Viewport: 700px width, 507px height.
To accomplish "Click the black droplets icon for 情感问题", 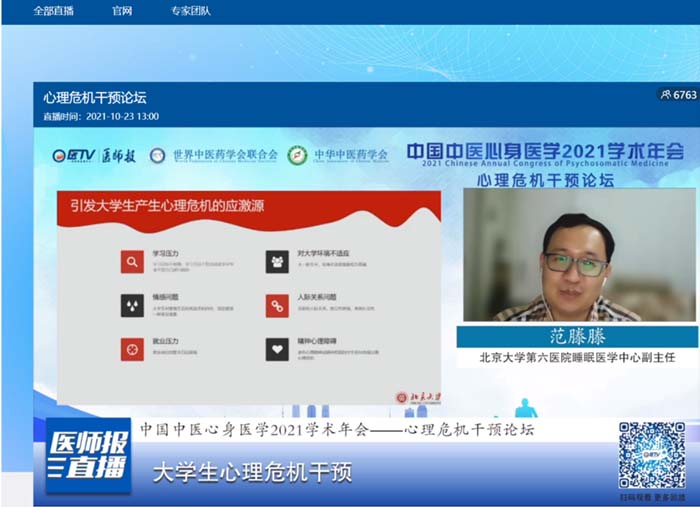I will 132,306.
